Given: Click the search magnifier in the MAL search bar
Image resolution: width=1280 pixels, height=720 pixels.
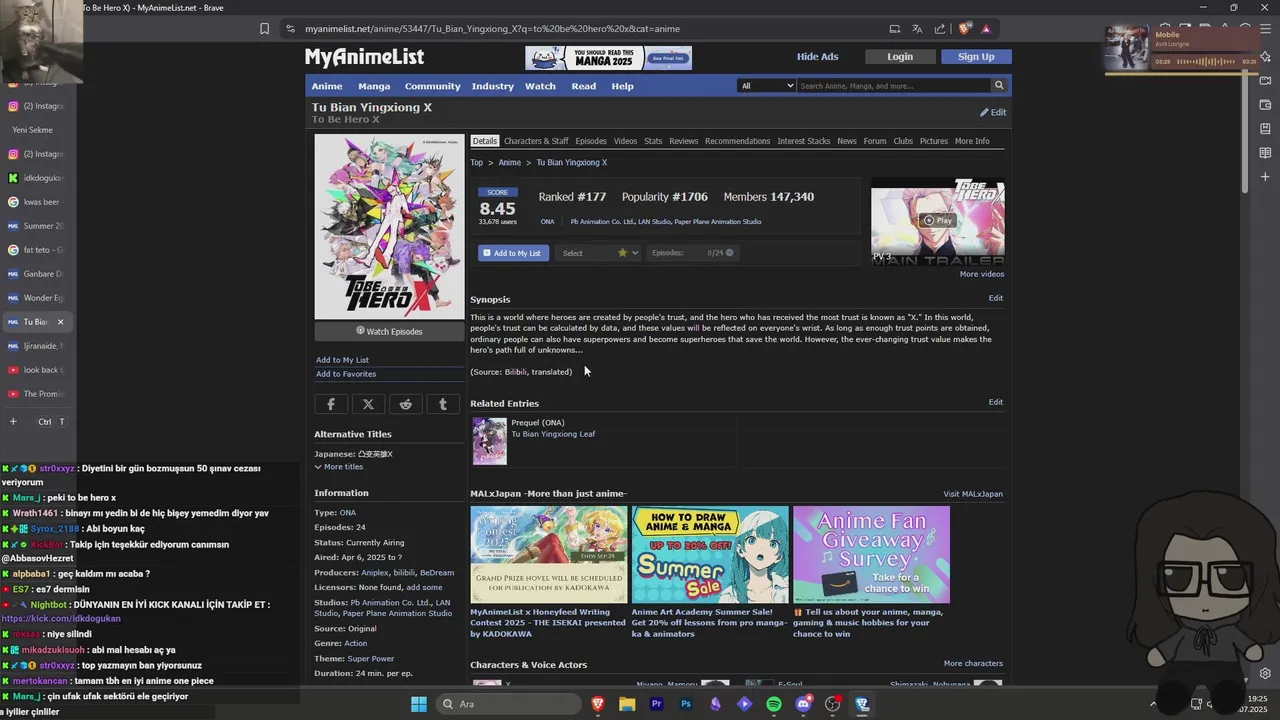Looking at the screenshot, I should tap(998, 86).
